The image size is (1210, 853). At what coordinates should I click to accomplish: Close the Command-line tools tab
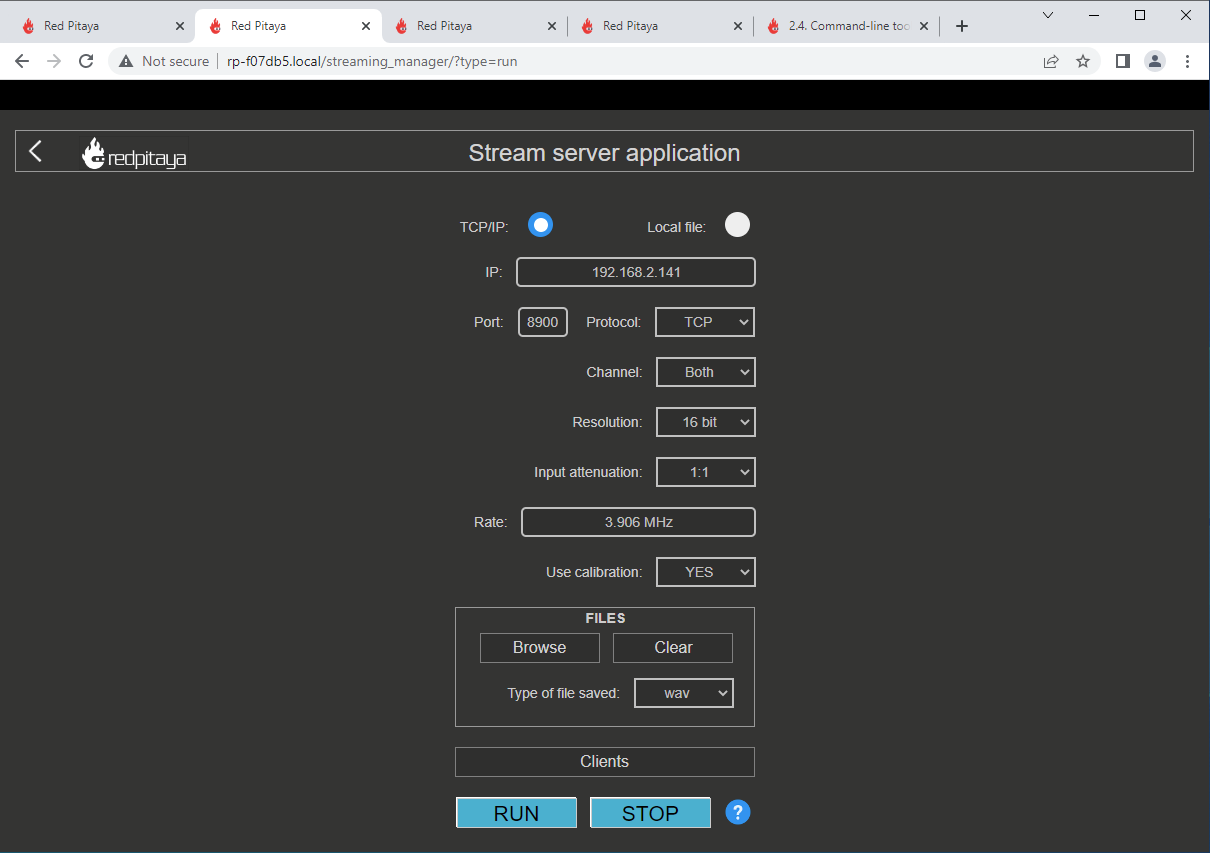[924, 26]
